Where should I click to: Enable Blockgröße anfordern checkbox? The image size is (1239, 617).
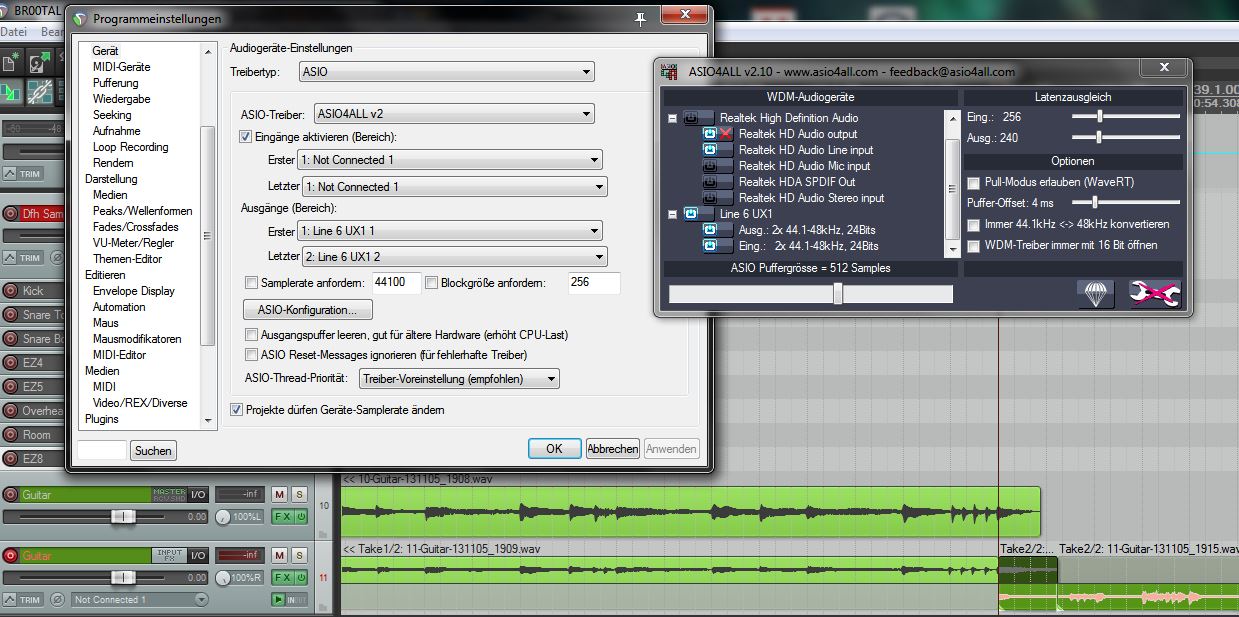click(432, 283)
